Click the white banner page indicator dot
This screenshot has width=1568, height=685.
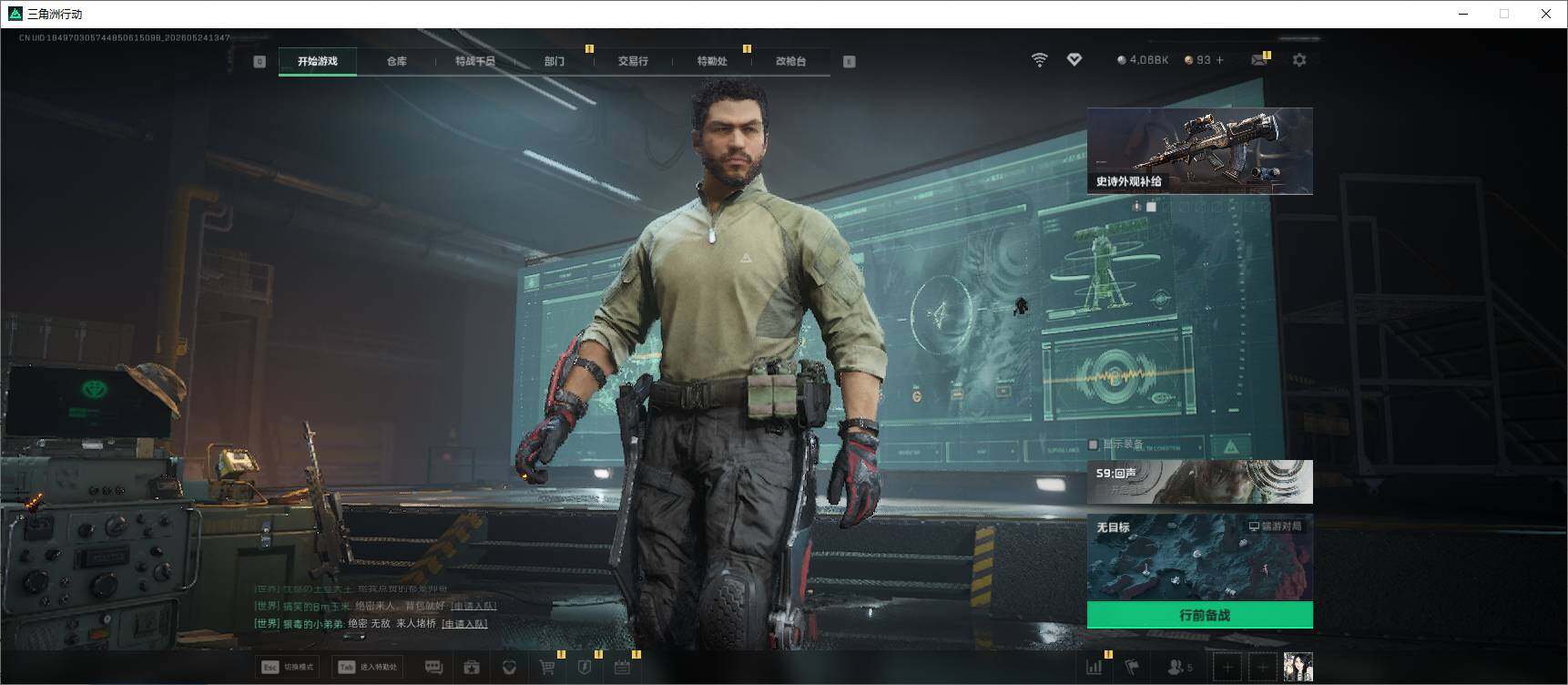[x=1151, y=207]
